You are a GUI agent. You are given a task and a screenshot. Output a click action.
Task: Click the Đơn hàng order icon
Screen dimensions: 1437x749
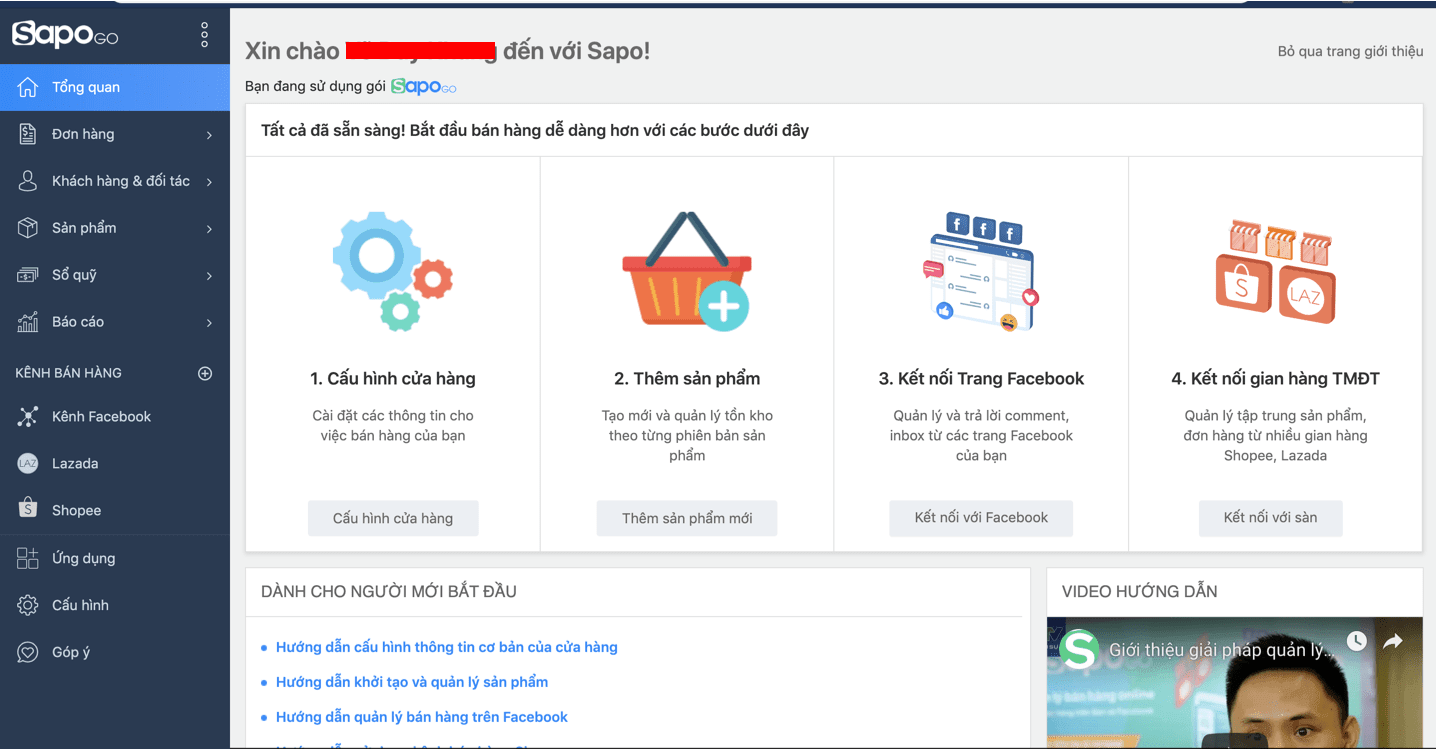coord(28,134)
